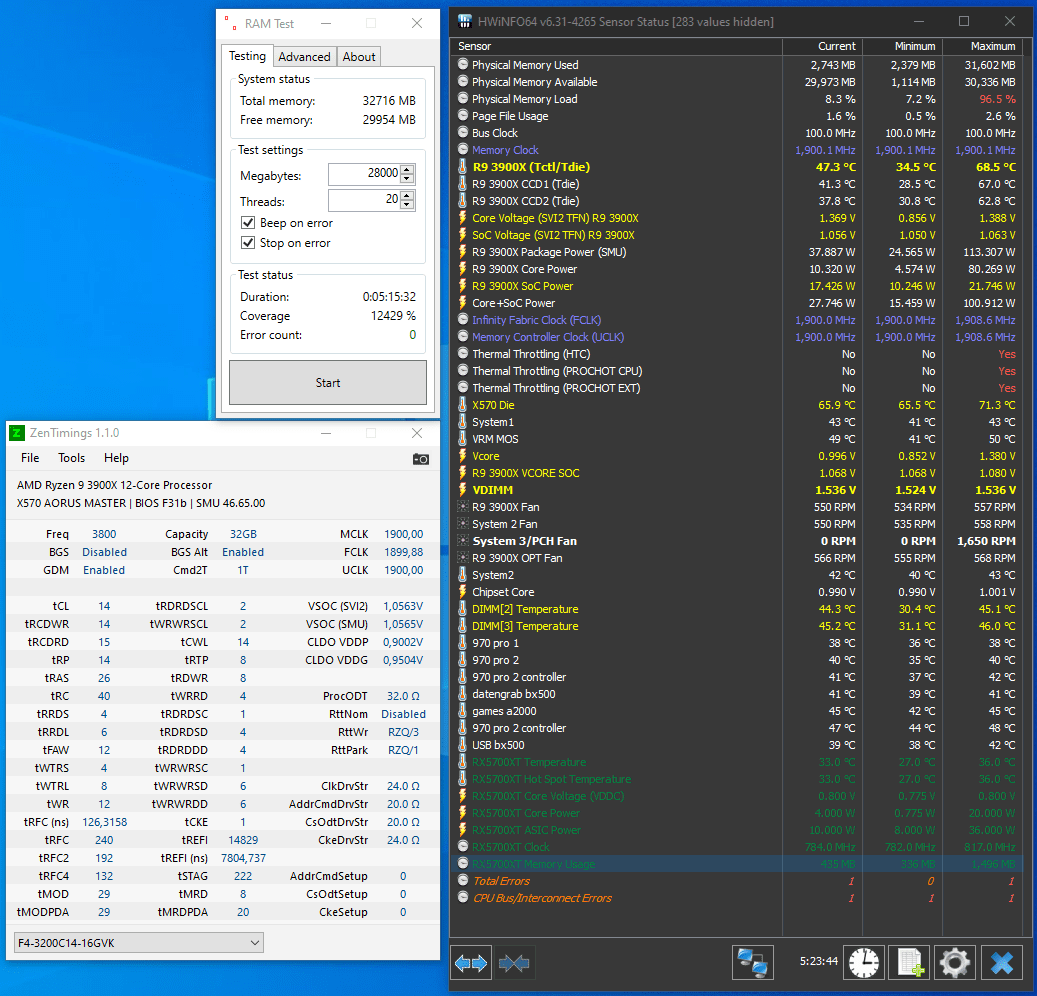Click the HWiNFO expand columns arrows icon
Image resolution: width=1037 pixels, height=996 pixels.
[471, 962]
